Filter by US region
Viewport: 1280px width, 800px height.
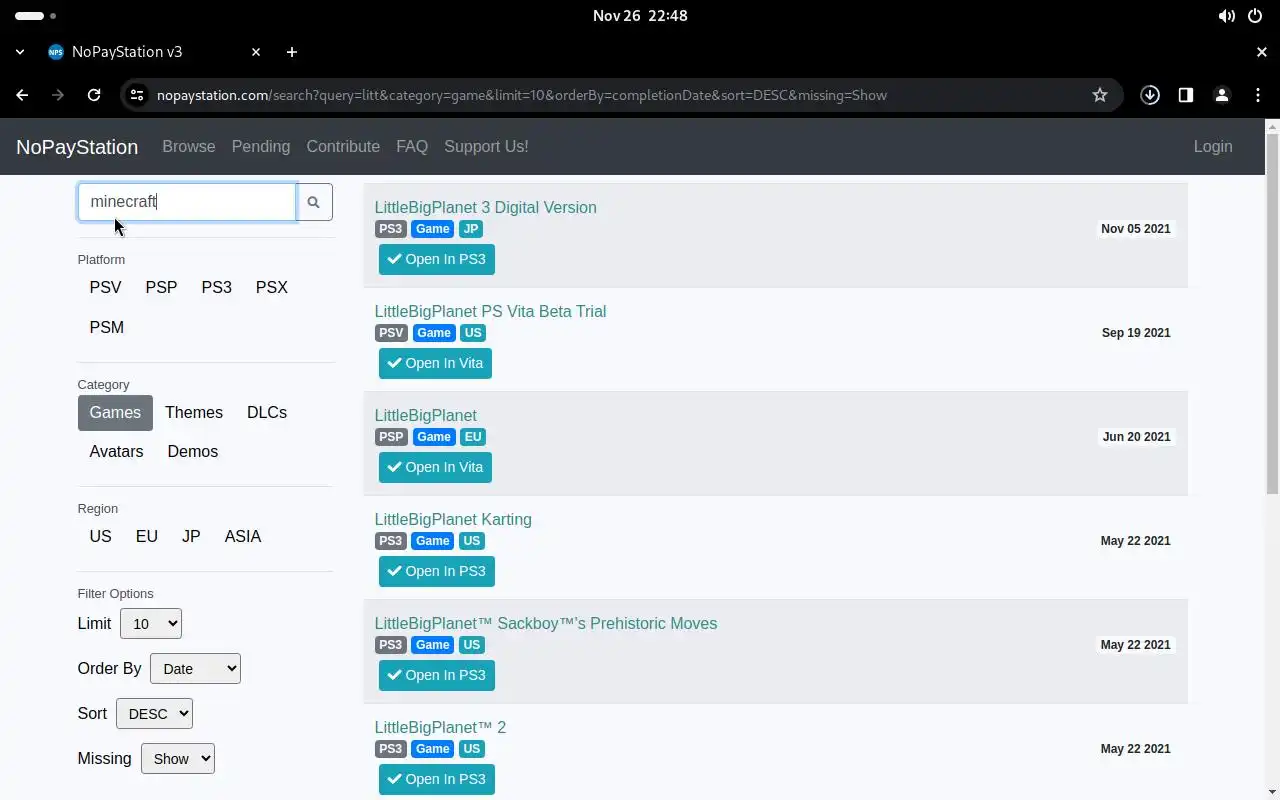[100, 537]
